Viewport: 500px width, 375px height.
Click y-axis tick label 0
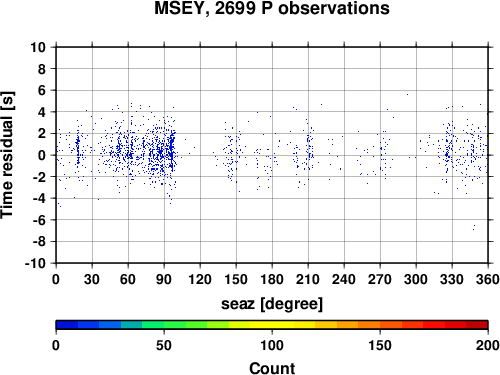pos(42,155)
